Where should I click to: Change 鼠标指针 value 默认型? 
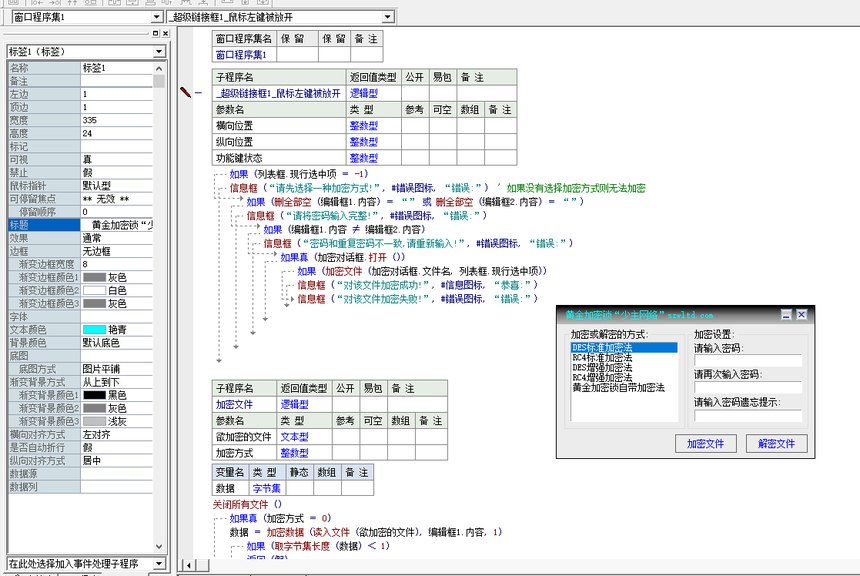pos(117,186)
